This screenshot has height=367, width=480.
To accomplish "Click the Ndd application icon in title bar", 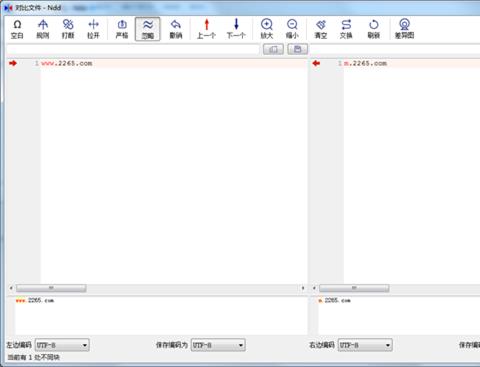I will pos(8,7).
